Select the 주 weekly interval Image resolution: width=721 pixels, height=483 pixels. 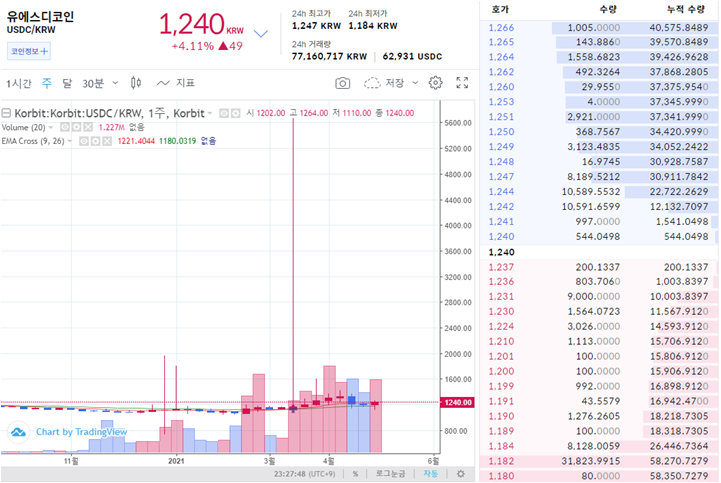47,83
